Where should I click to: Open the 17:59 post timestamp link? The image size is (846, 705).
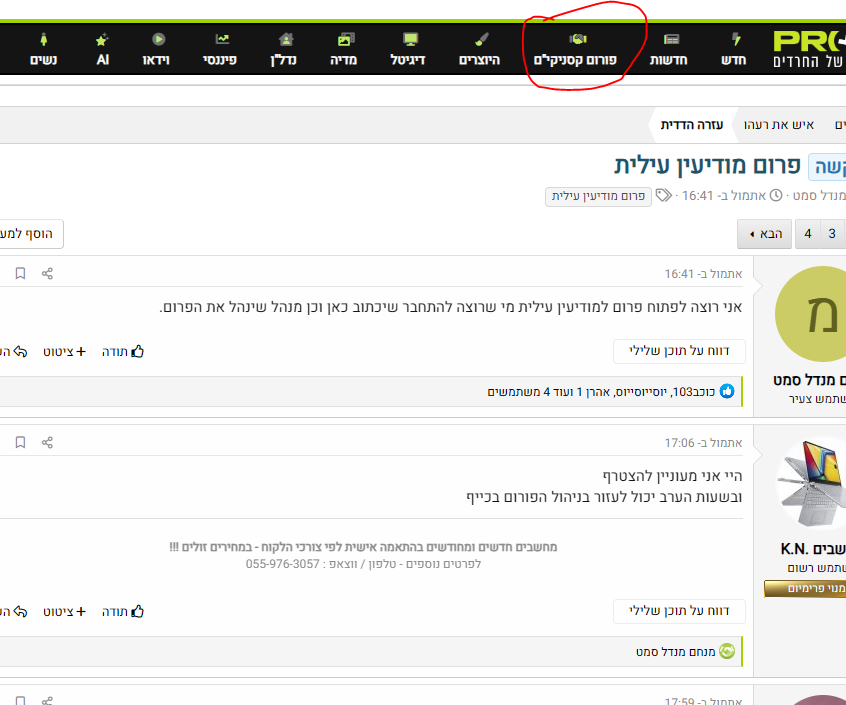[703, 701]
